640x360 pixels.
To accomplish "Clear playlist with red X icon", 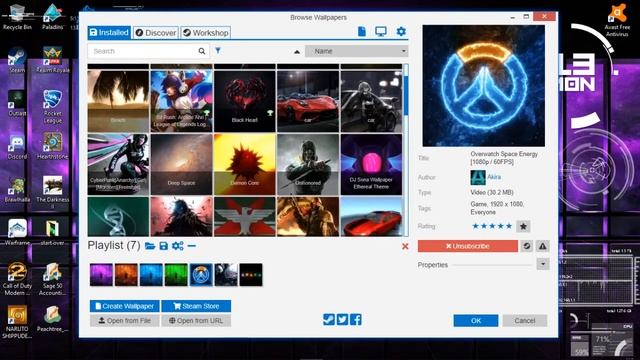I will [405, 246].
